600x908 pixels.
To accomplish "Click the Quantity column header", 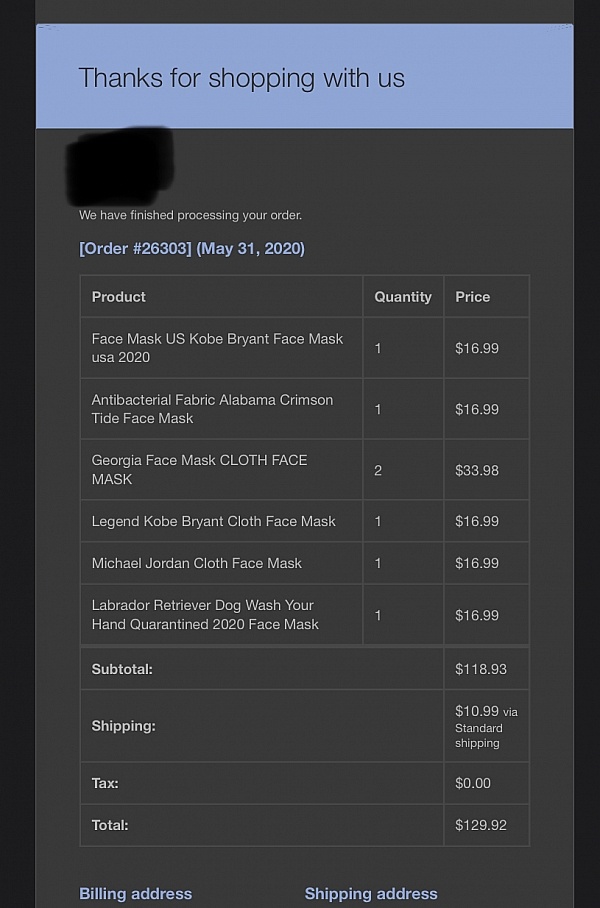I will (403, 296).
